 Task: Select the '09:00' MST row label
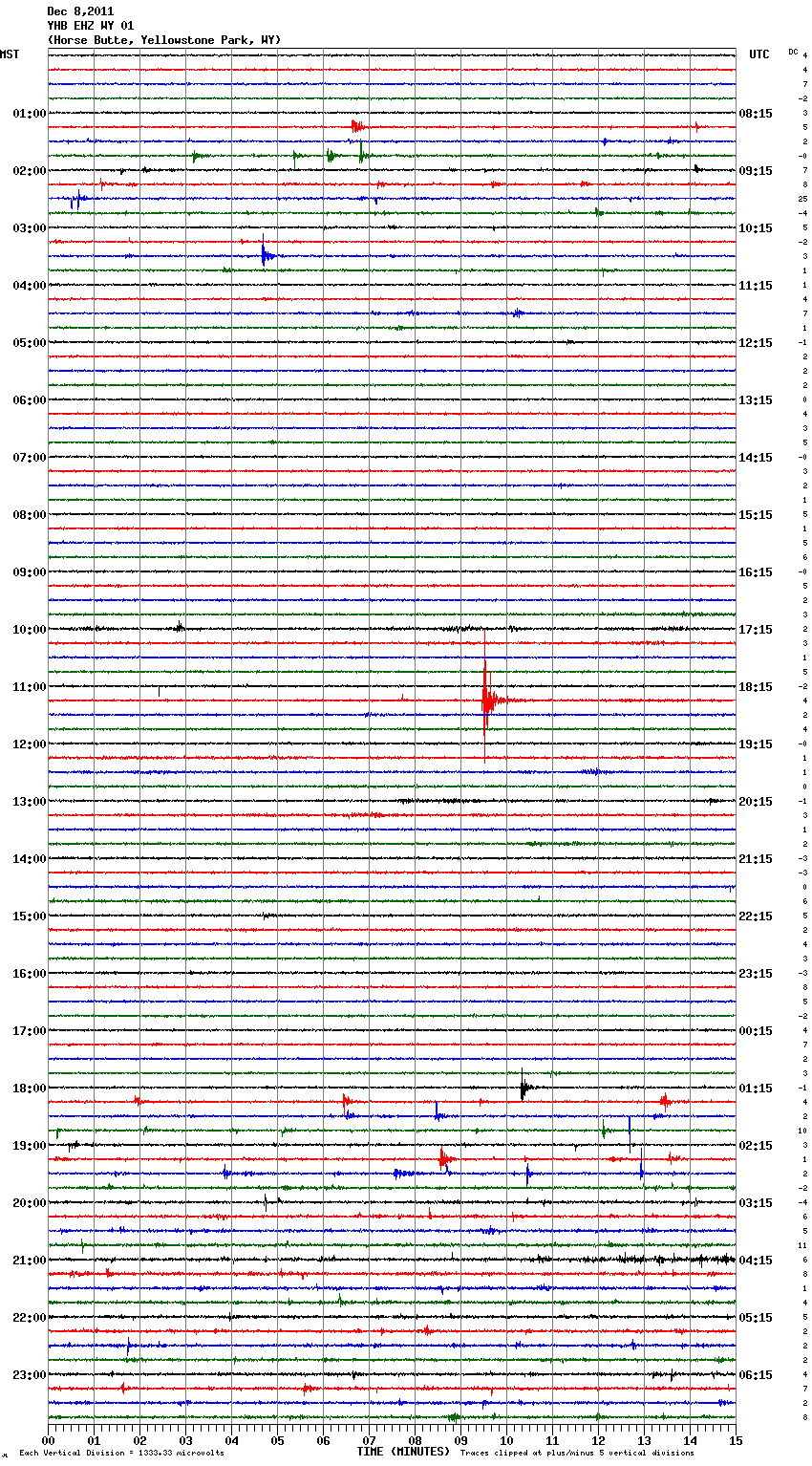(30, 572)
